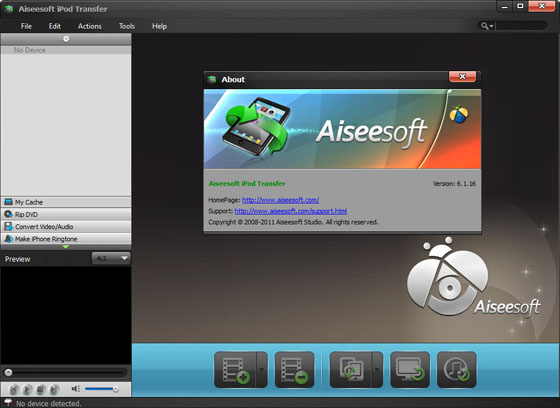Click the ringtone bell icon

point(9,239)
